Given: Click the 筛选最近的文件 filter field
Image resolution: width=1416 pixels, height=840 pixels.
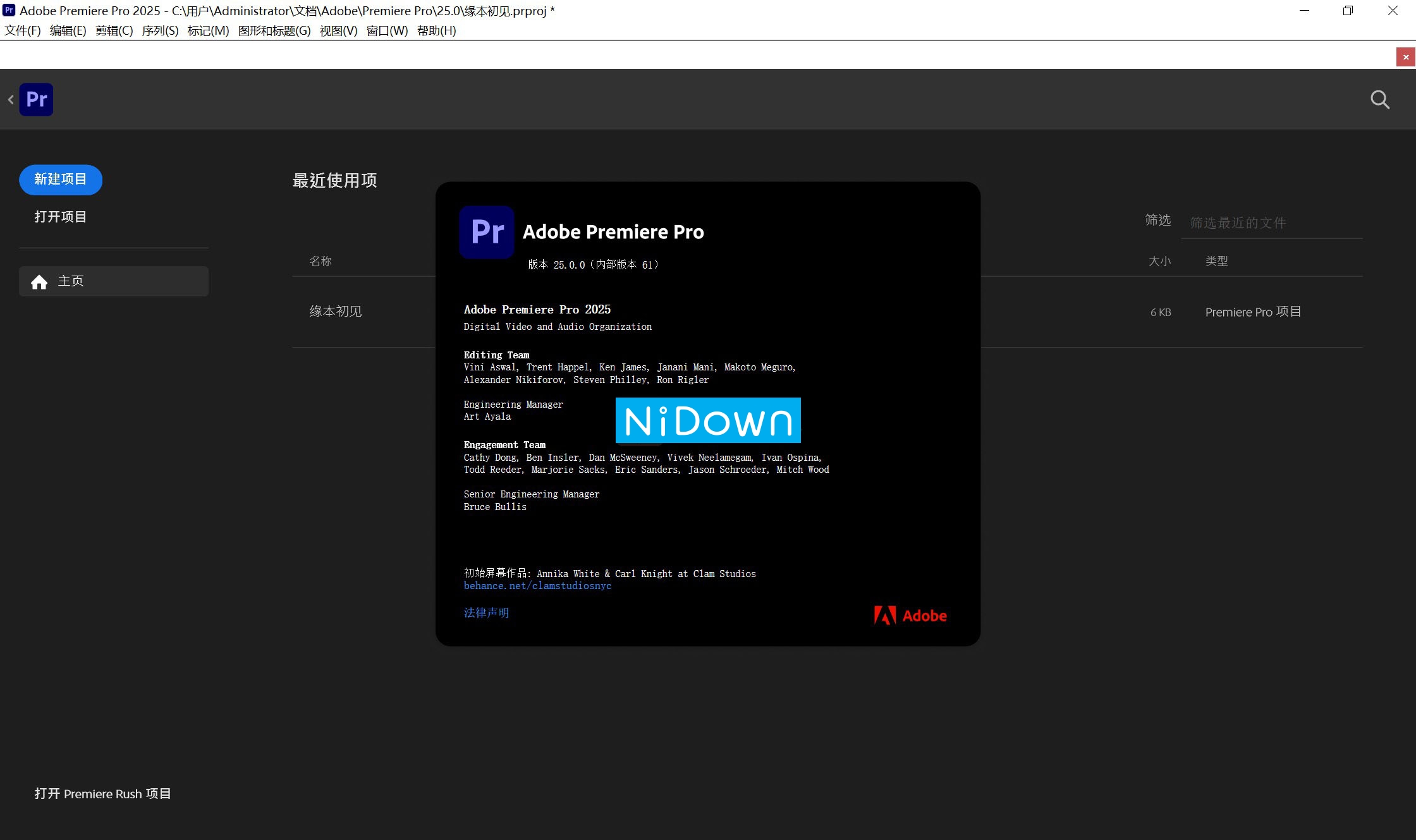Looking at the screenshot, I should pos(1271,222).
